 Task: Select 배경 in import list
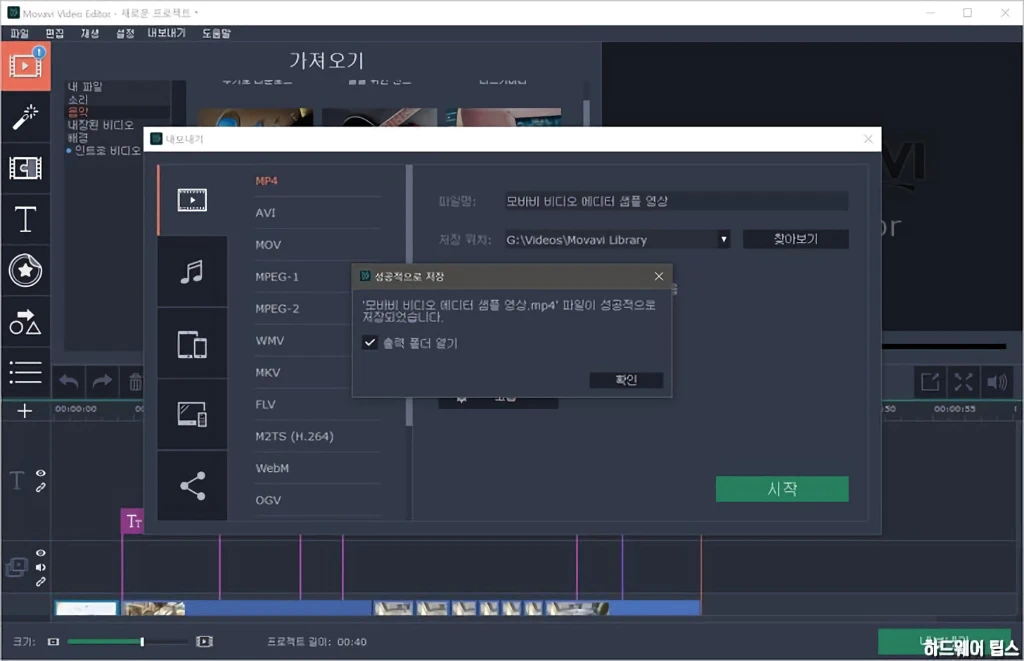coord(78,138)
